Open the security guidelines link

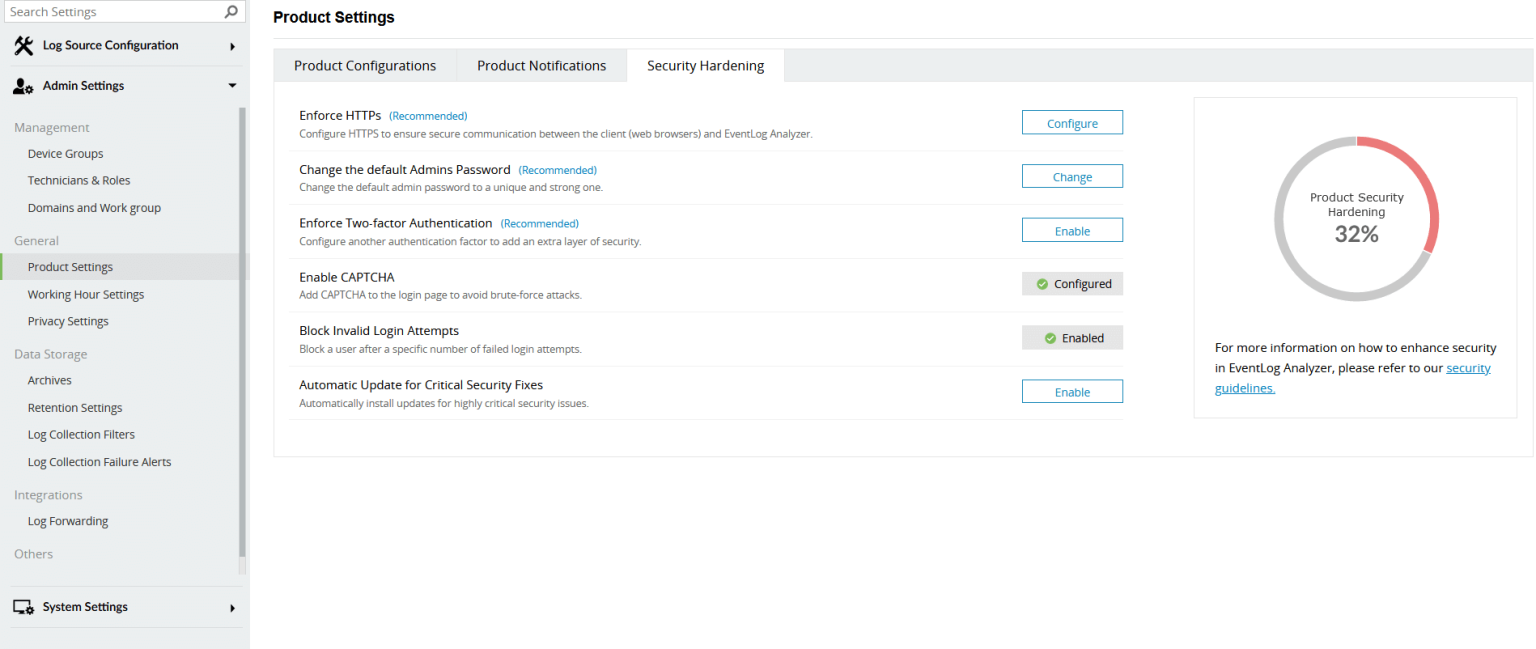pos(1467,369)
